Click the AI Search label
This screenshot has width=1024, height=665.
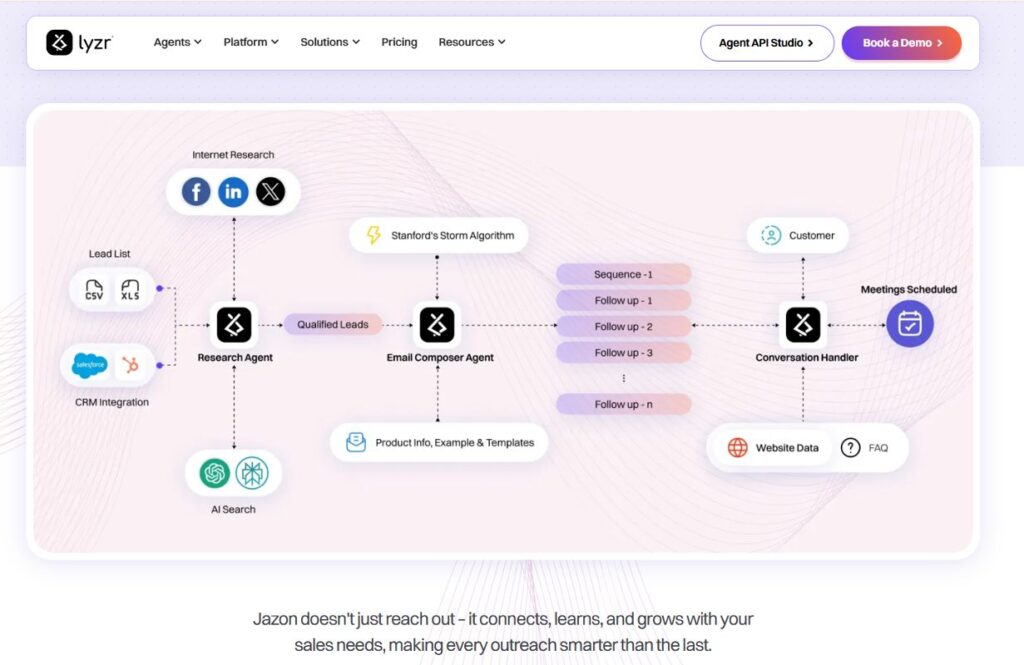(233, 510)
